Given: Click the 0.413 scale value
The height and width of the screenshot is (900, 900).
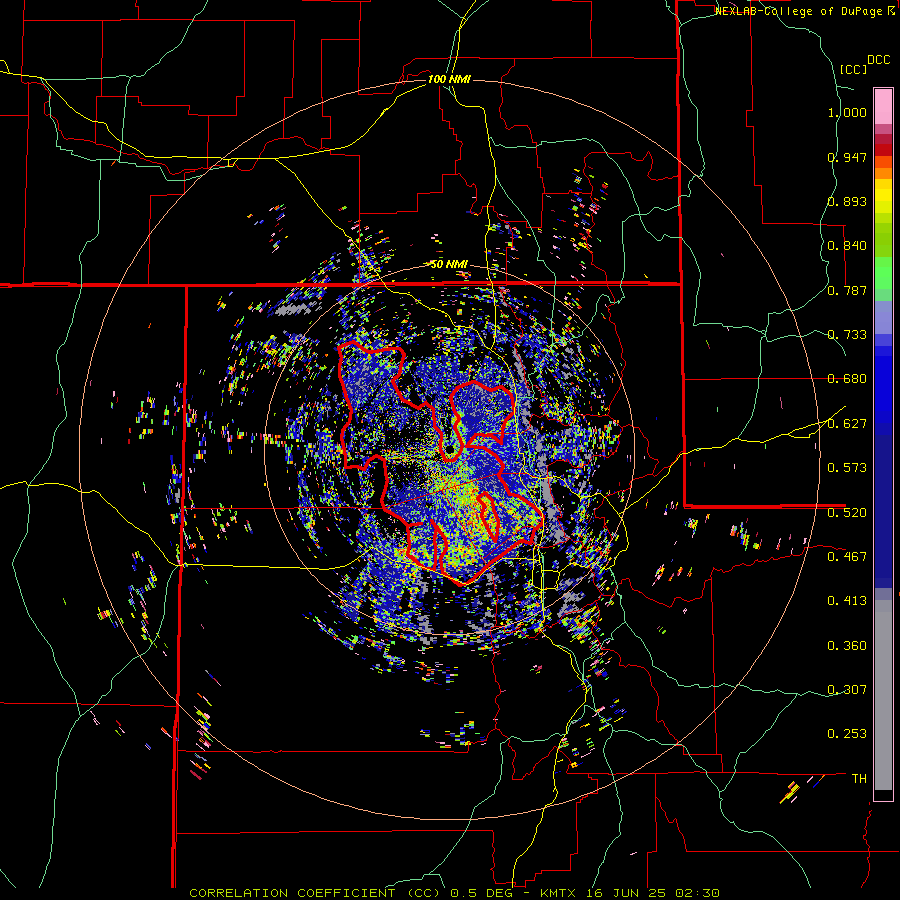Looking at the screenshot, I should (x=847, y=601).
